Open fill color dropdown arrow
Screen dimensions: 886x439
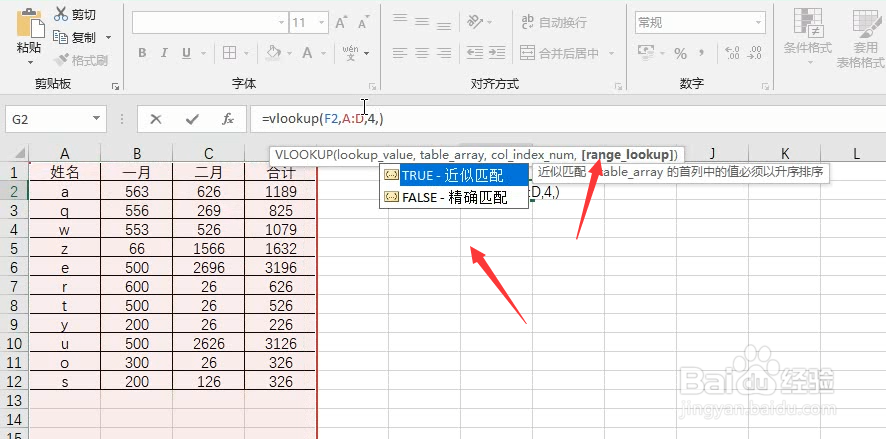[x=289, y=53]
